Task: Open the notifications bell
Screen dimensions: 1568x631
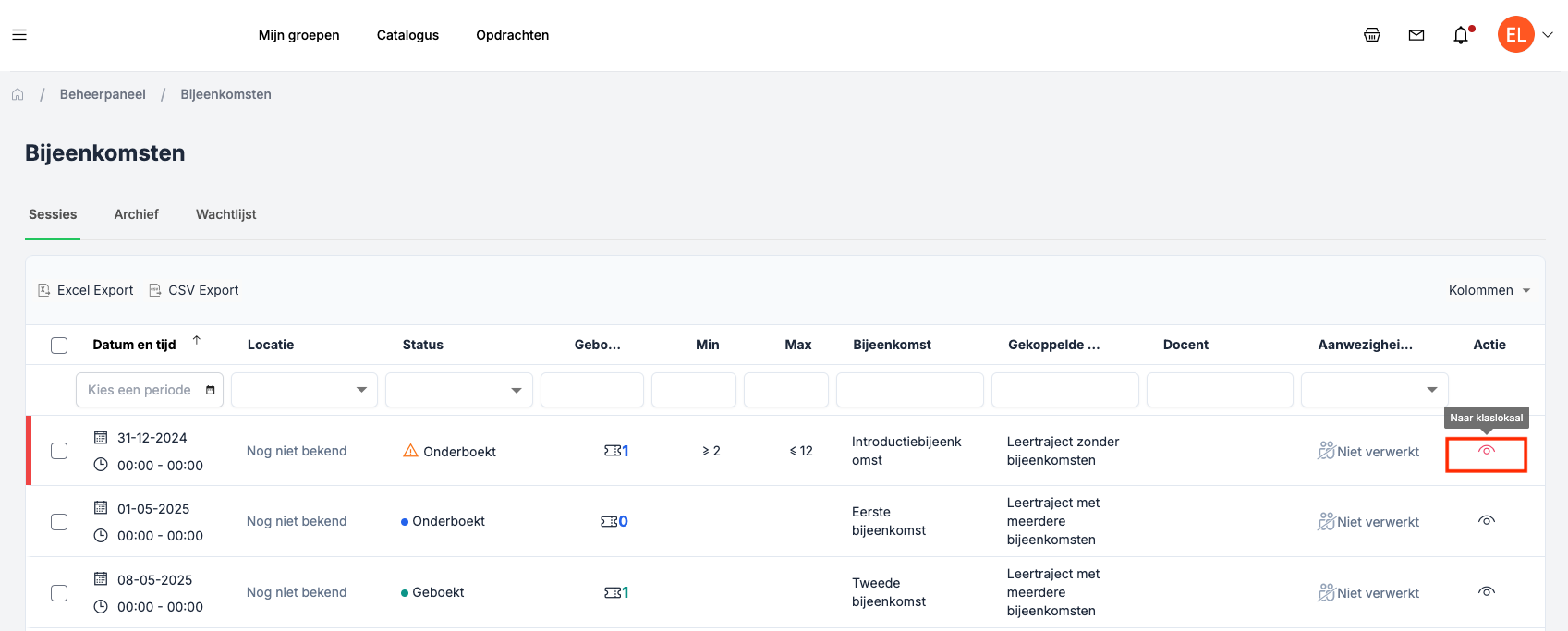Action: tap(1460, 35)
